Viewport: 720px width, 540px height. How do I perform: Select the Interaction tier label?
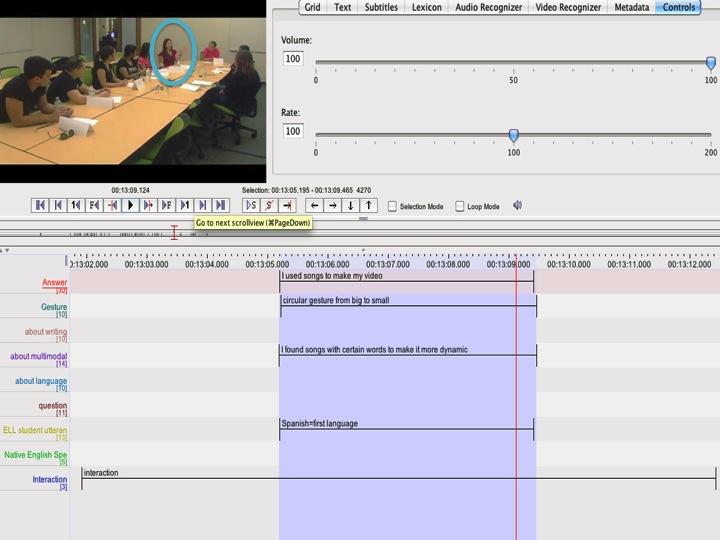pos(49,480)
